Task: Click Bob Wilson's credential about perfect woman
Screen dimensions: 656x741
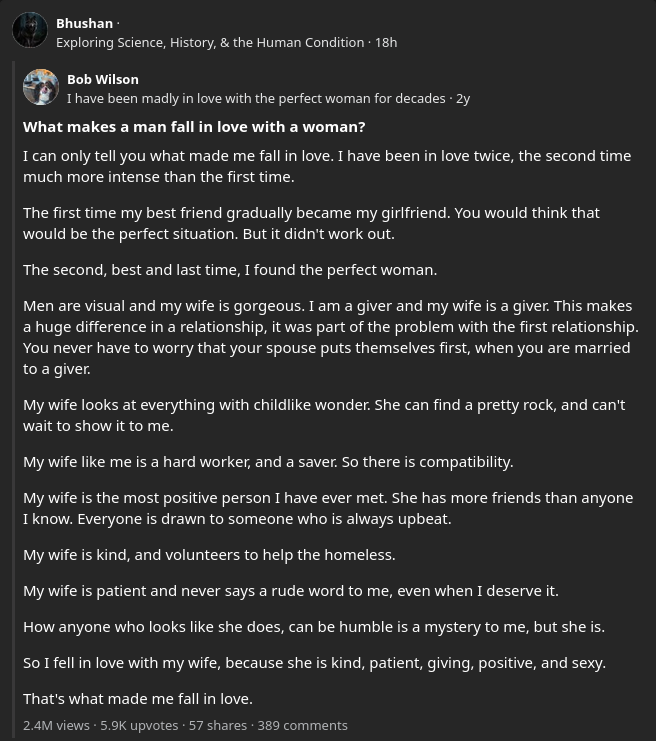Action: click(256, 98)
